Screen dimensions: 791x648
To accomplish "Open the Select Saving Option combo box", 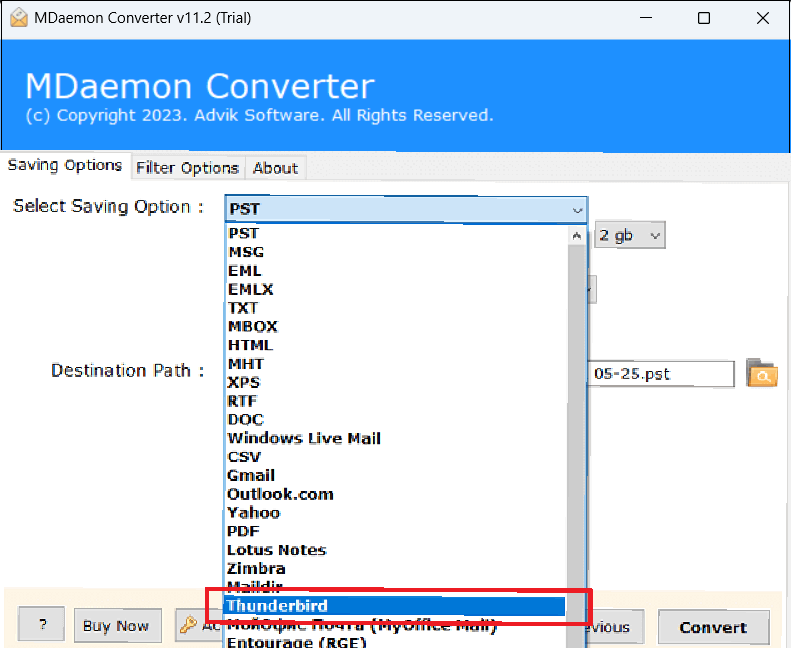I will pos(406,209).
